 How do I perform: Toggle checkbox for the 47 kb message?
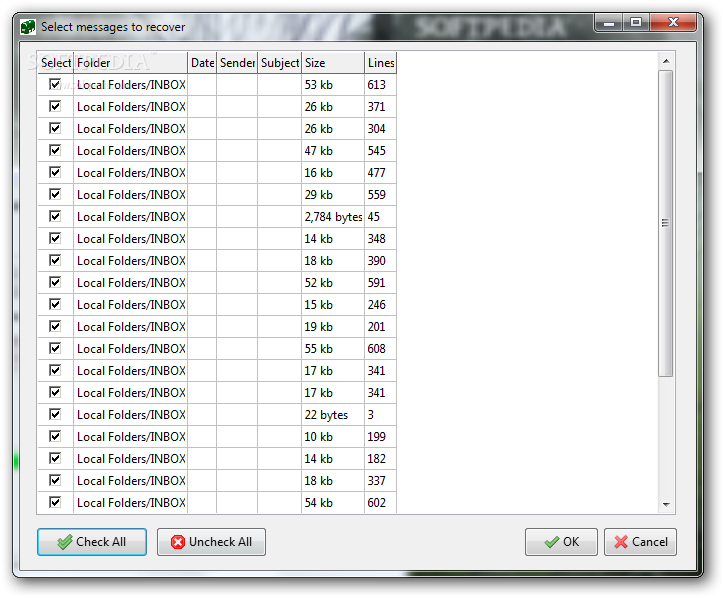pos(55,150)
